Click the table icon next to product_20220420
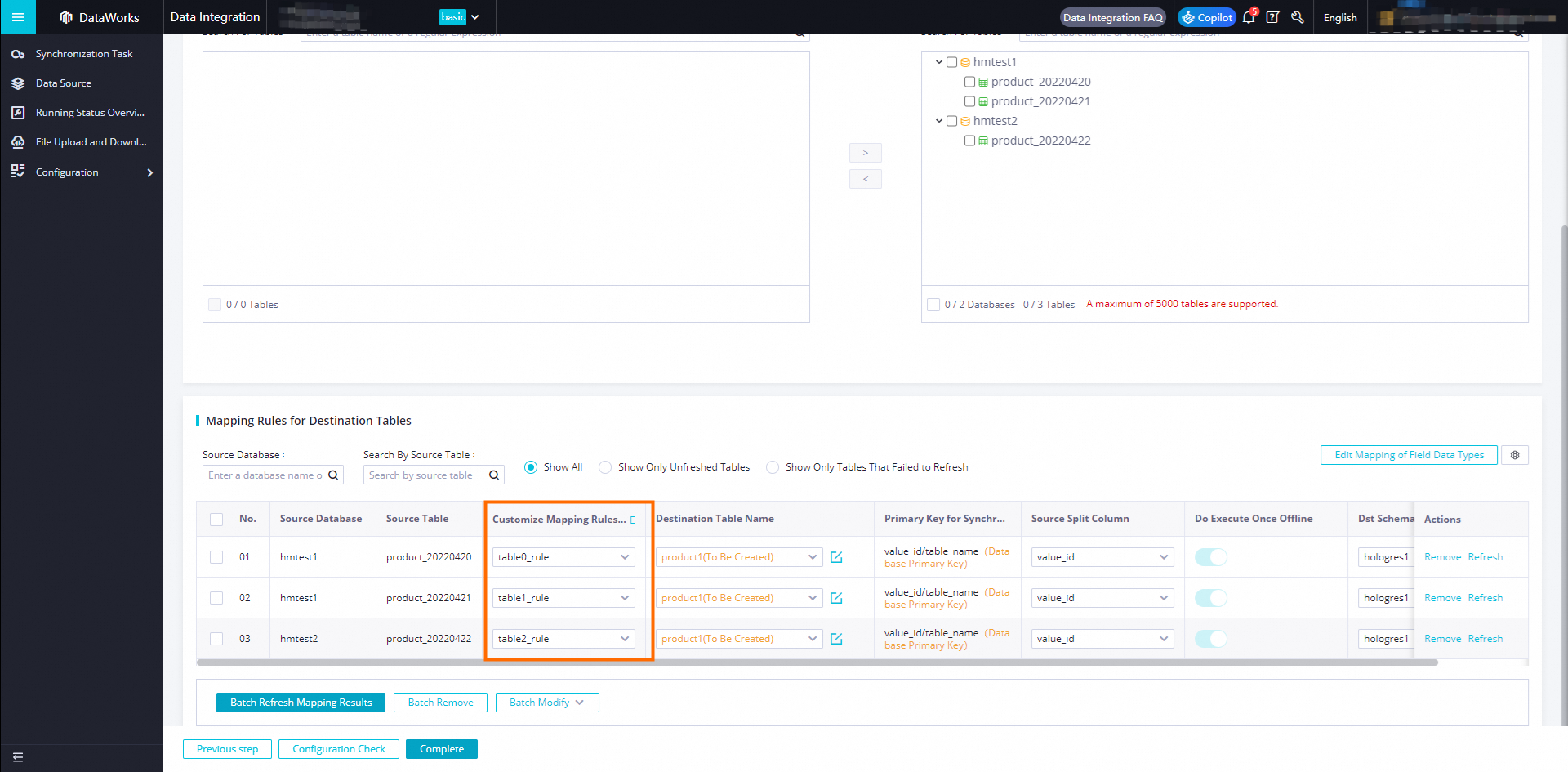 (983, 82)
